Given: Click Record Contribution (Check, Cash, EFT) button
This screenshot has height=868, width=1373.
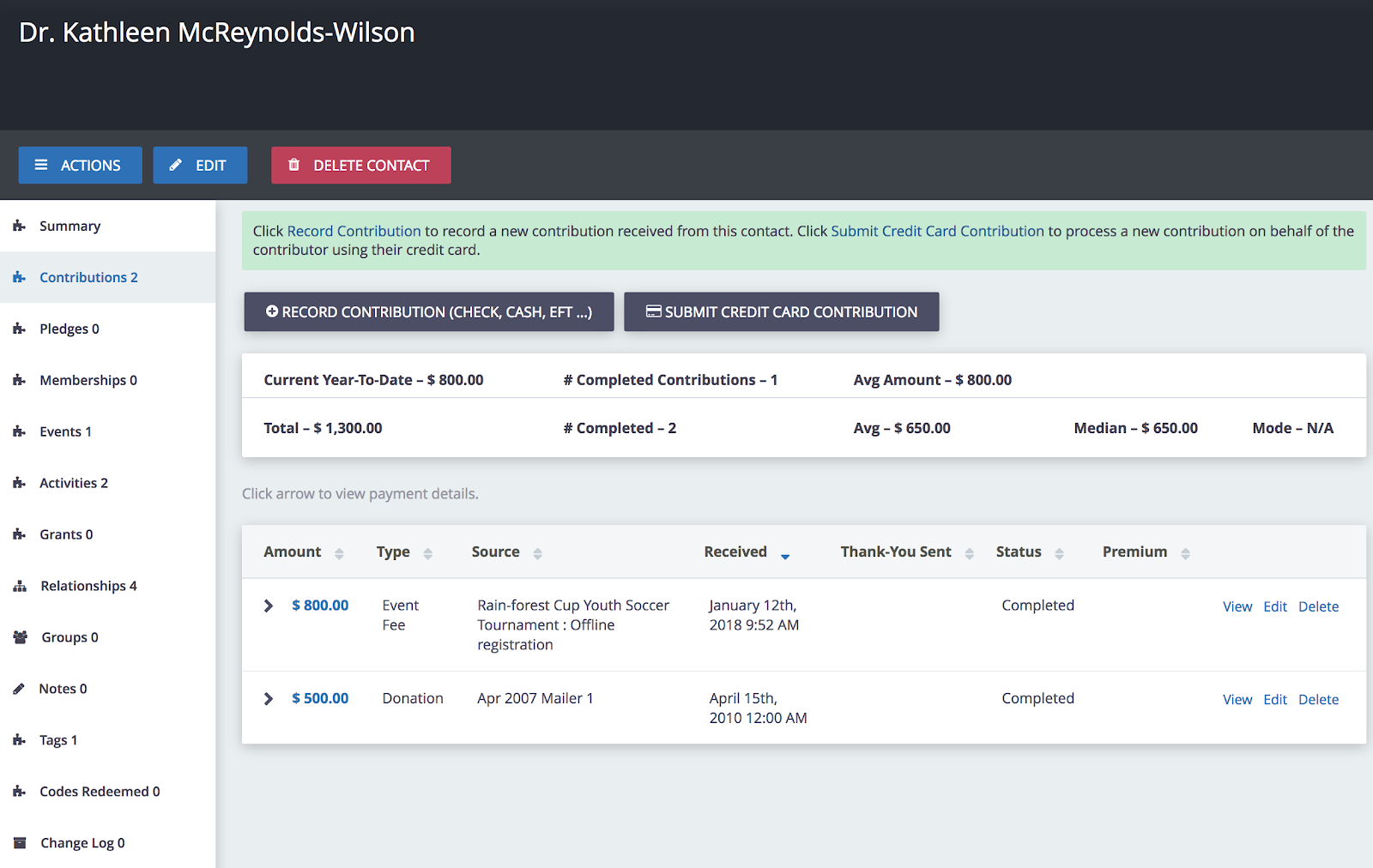Looking at the screenshot, I should [x=429, y=312].
